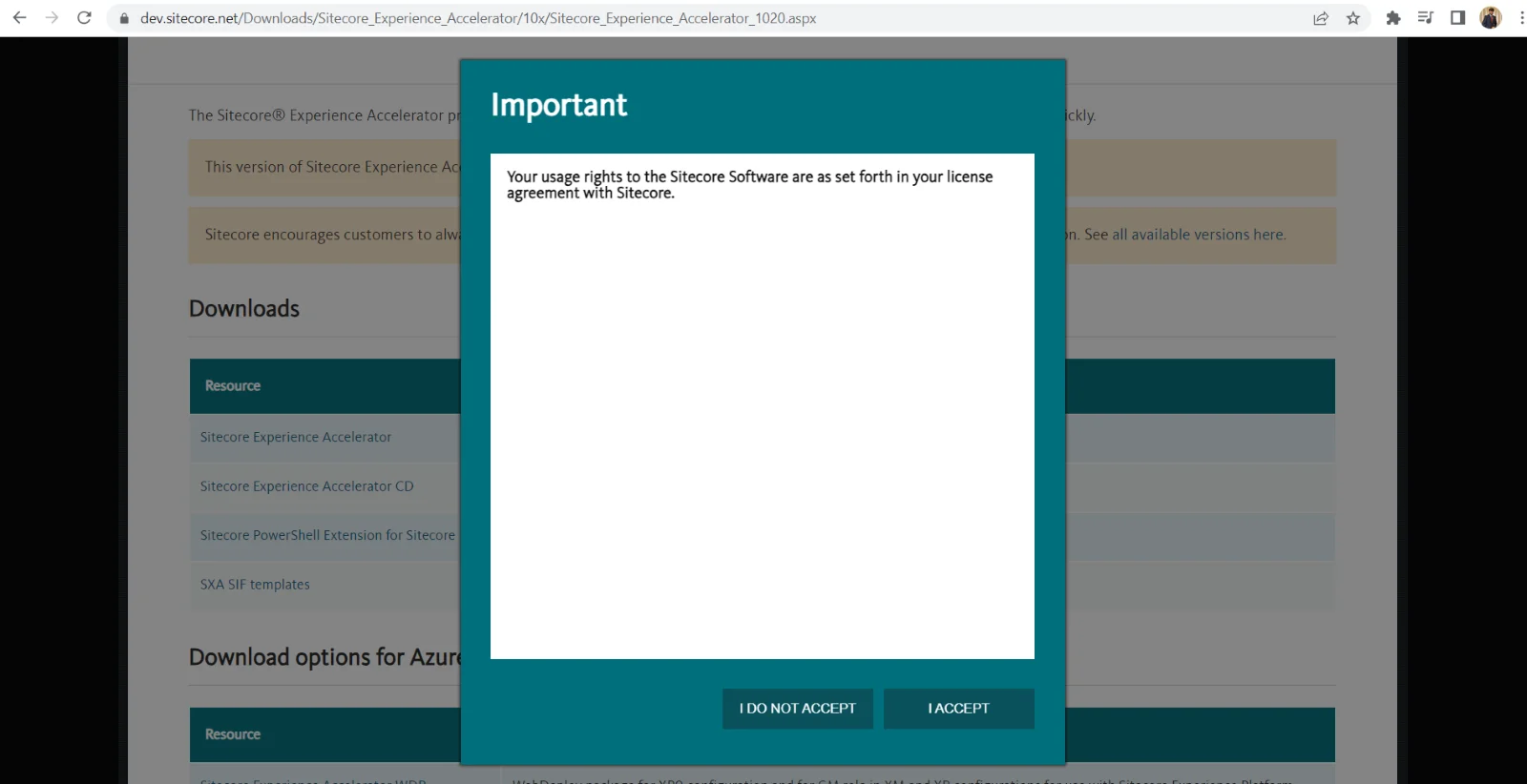Click 'This version of Sitecore Experience' notice
This screenshot has height=784, width=1527.
pyautogui.click(x=332, y=167)
